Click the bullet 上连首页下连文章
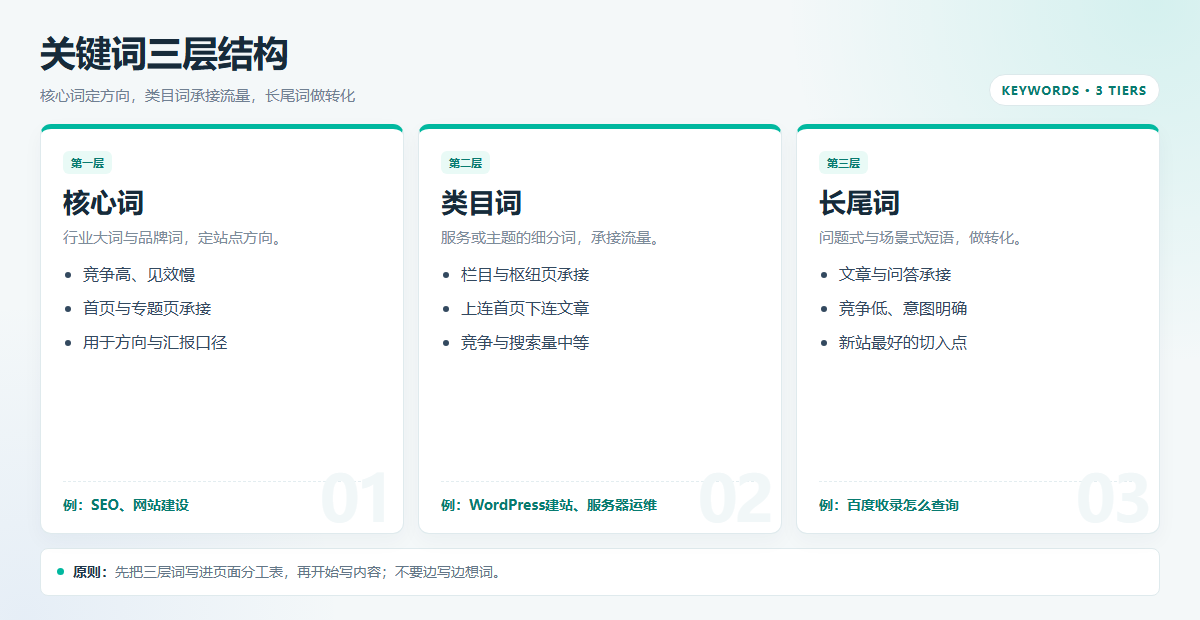Screen dimensions: 1200x620 [525, 309]
